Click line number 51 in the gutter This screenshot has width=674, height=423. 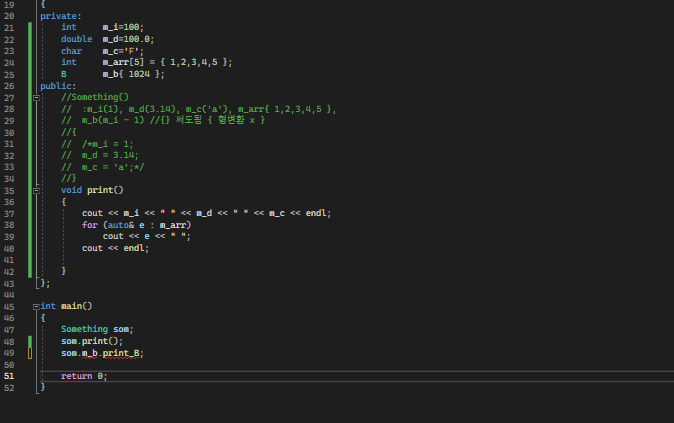click(x=10, y=375)
